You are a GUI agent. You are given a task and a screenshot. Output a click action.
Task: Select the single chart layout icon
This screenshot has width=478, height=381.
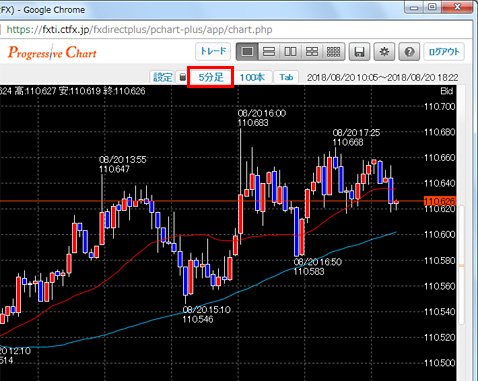tap(247, 52)
